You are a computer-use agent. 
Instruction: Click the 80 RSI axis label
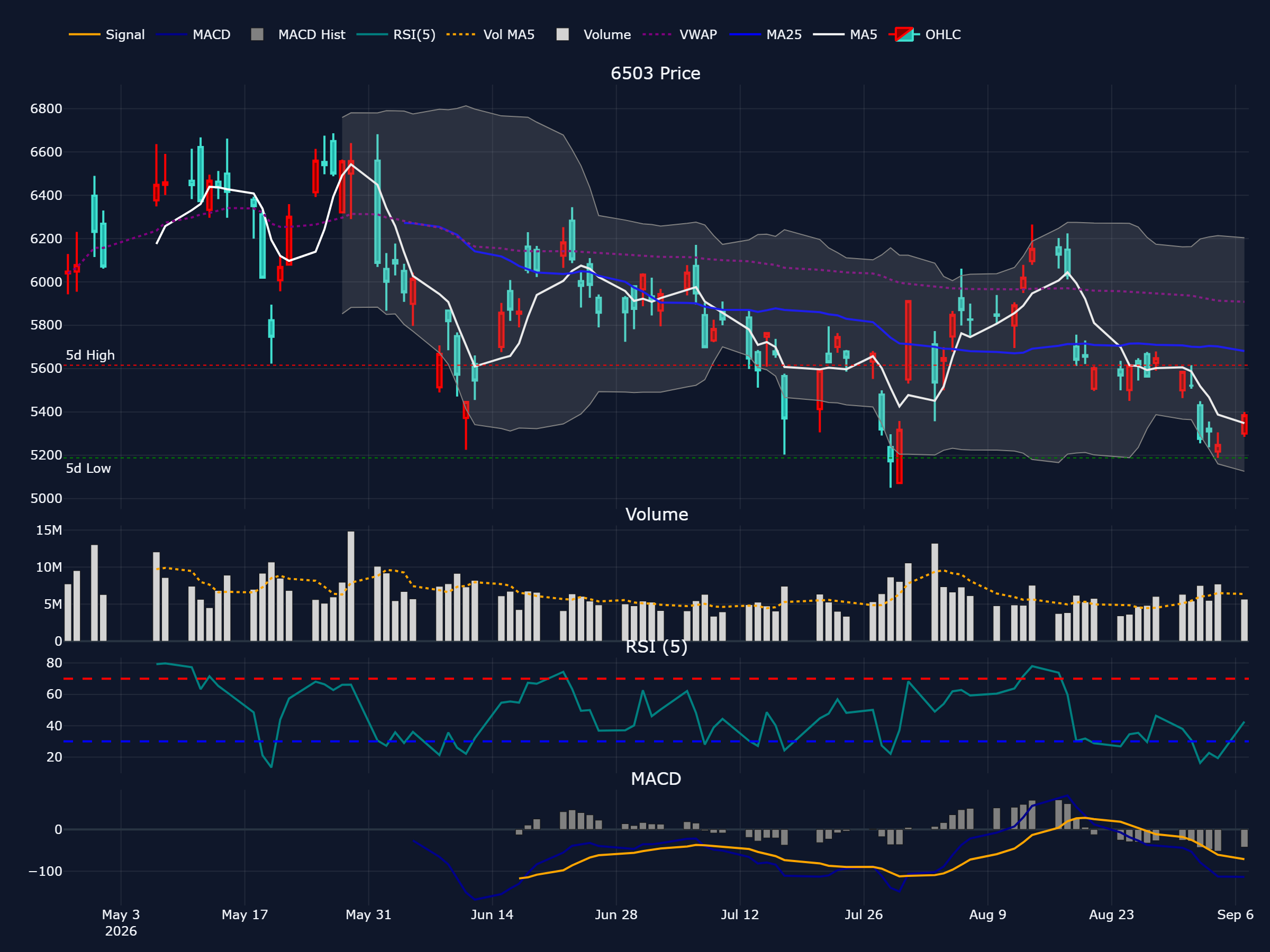[54, 663]
